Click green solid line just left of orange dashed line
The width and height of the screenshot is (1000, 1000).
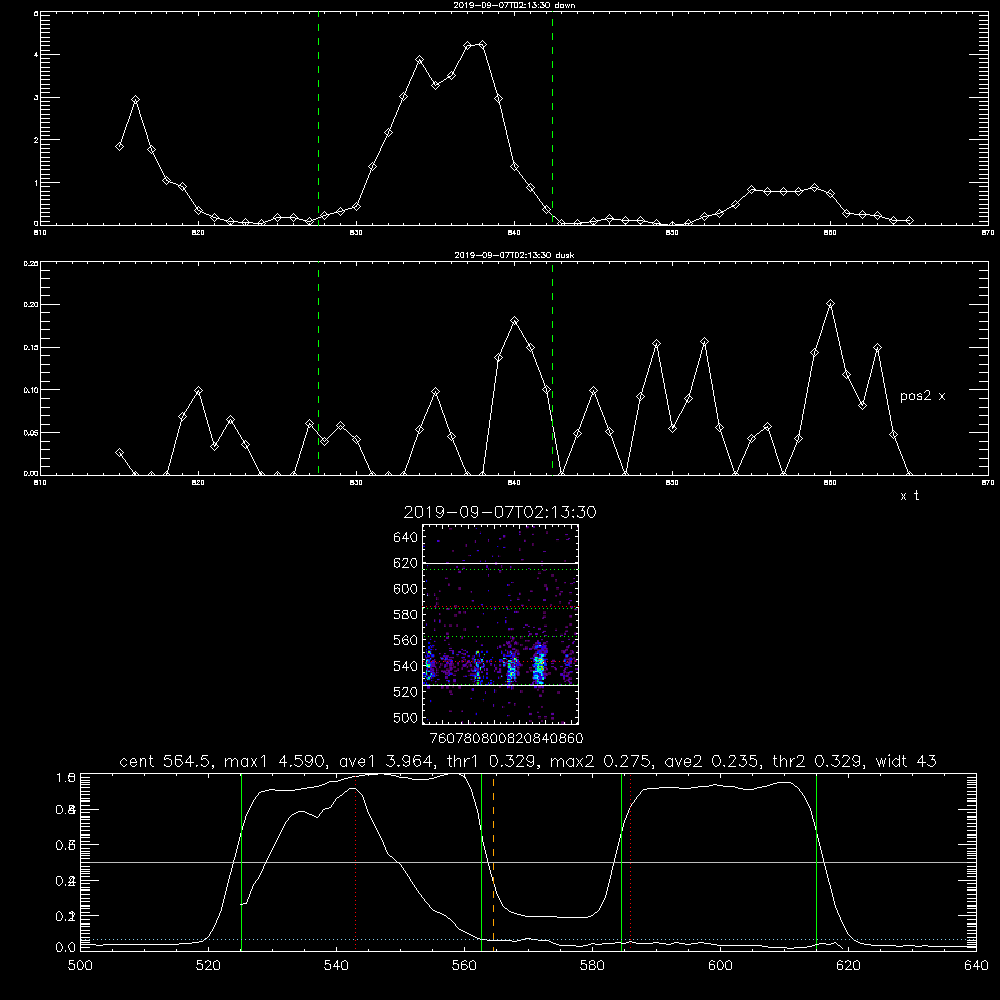coord(482,861)
